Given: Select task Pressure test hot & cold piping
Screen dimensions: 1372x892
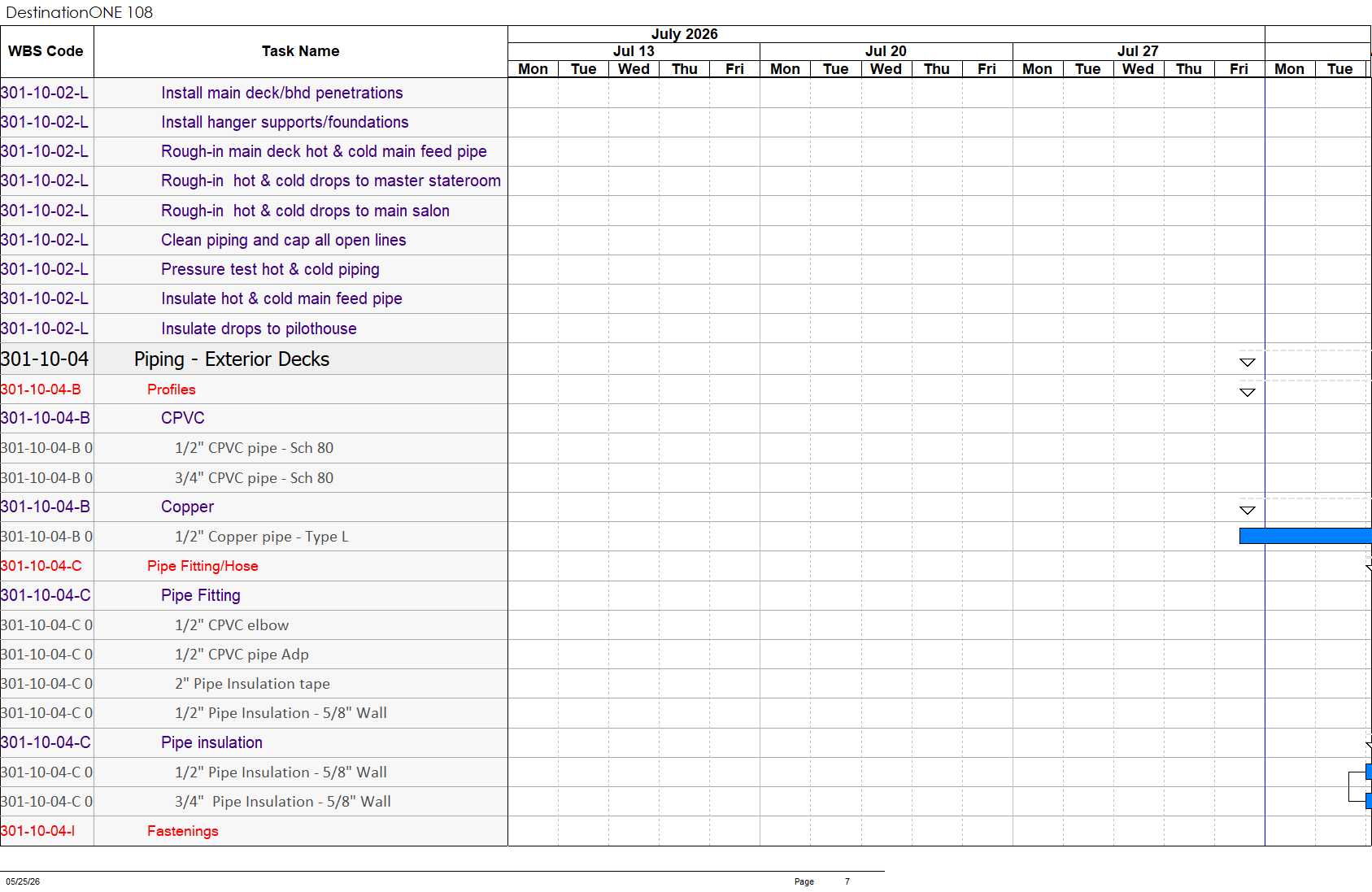Looking at the screenshot, I should tap(270, 269).
